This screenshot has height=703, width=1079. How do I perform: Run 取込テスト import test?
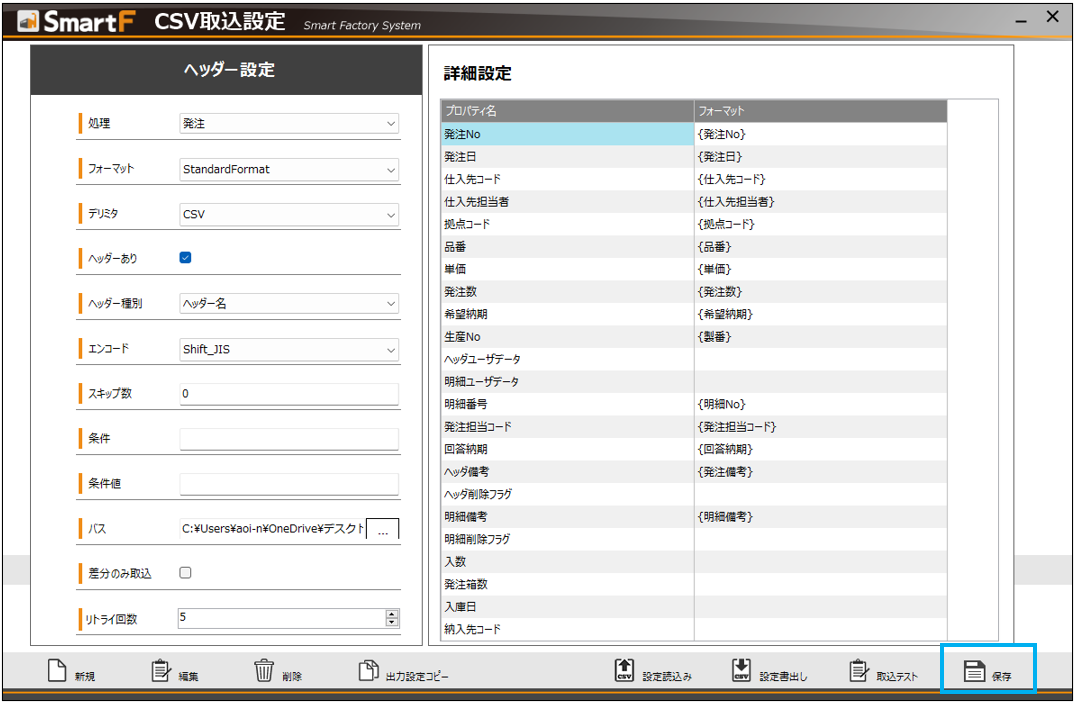859,671
